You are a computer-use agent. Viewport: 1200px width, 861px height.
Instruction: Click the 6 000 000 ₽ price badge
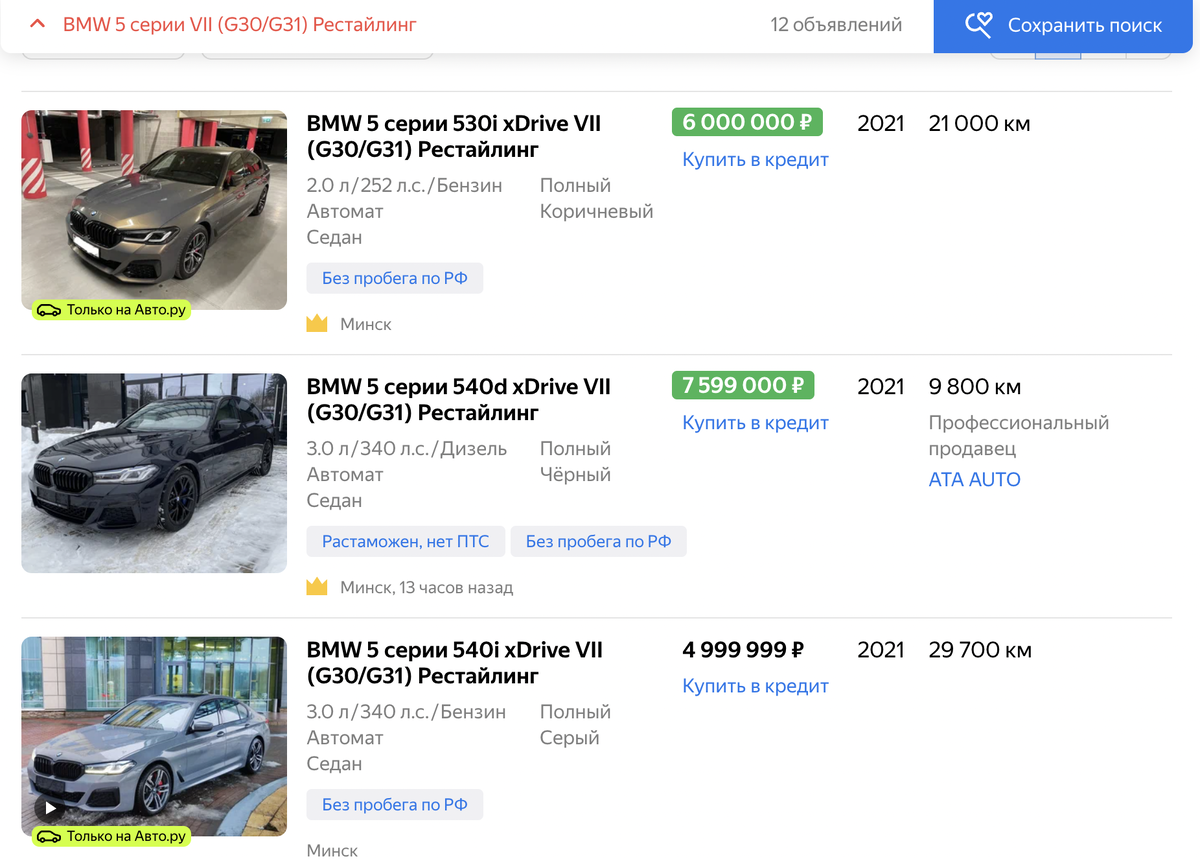coord(747,122)
